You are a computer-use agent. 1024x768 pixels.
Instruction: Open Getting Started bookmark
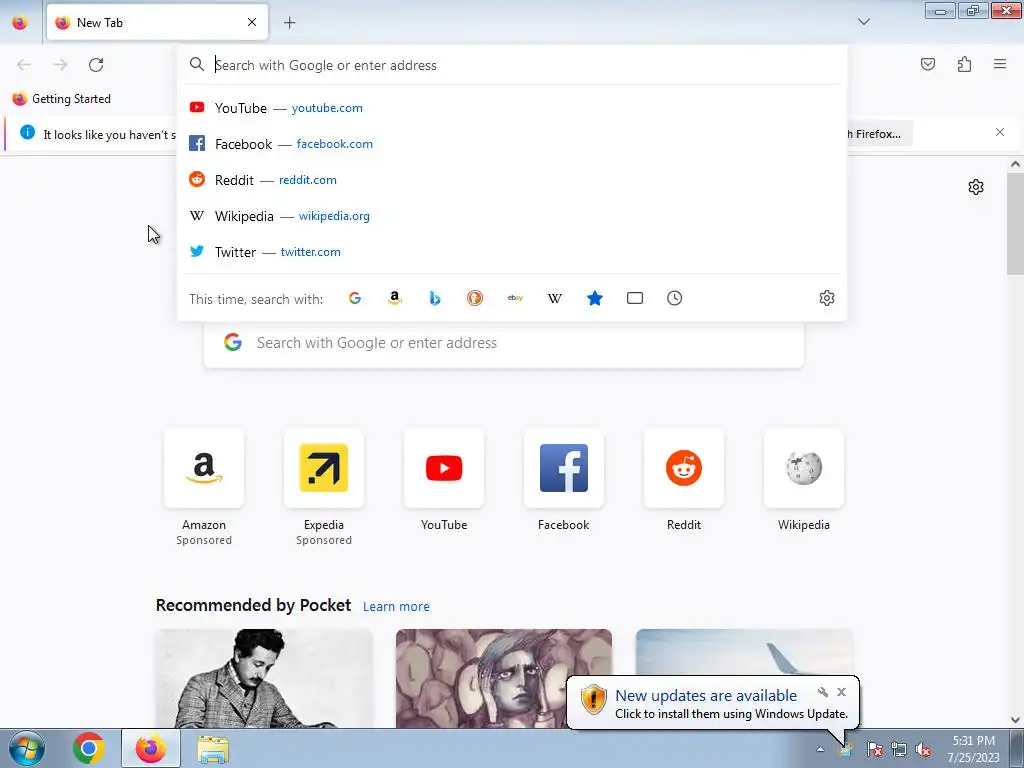61,99
